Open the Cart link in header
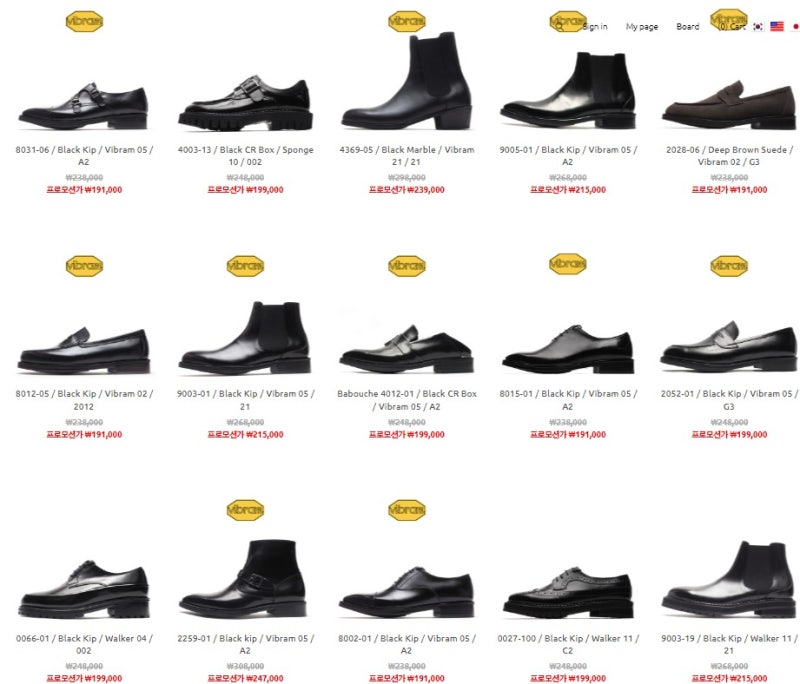Screen dimensions: 800x684 coord(733,27)
